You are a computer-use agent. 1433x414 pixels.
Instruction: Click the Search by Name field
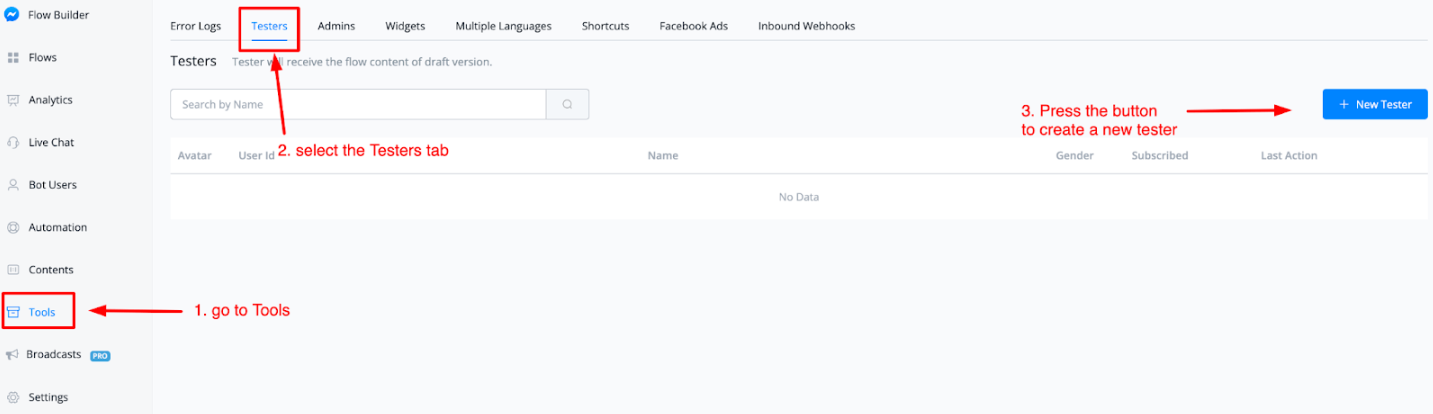358,105
